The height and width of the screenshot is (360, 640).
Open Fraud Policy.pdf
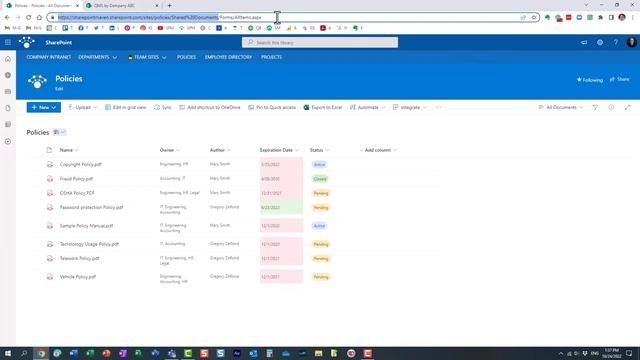pos(76,179)
